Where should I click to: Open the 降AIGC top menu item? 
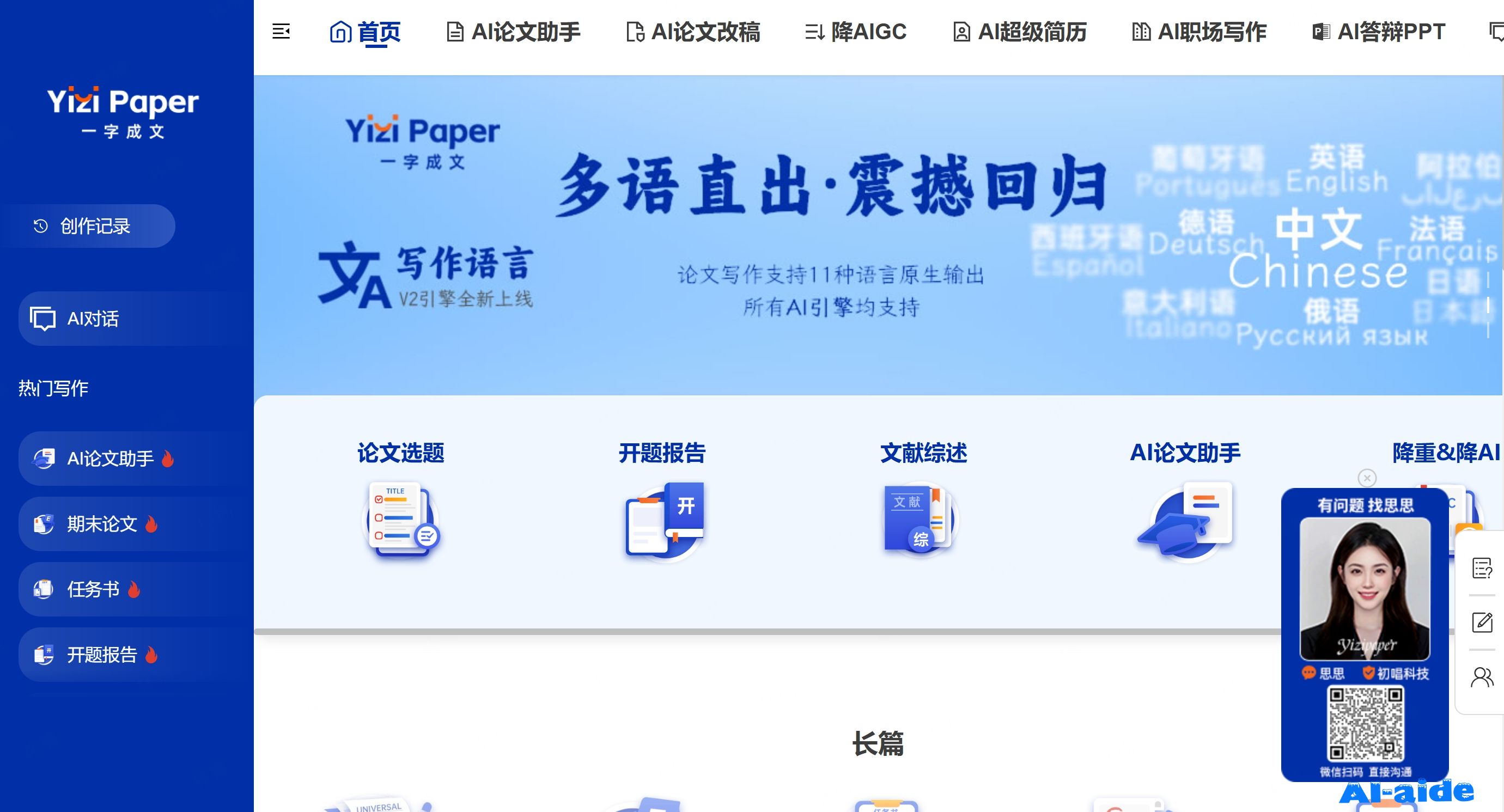point(856,32)
